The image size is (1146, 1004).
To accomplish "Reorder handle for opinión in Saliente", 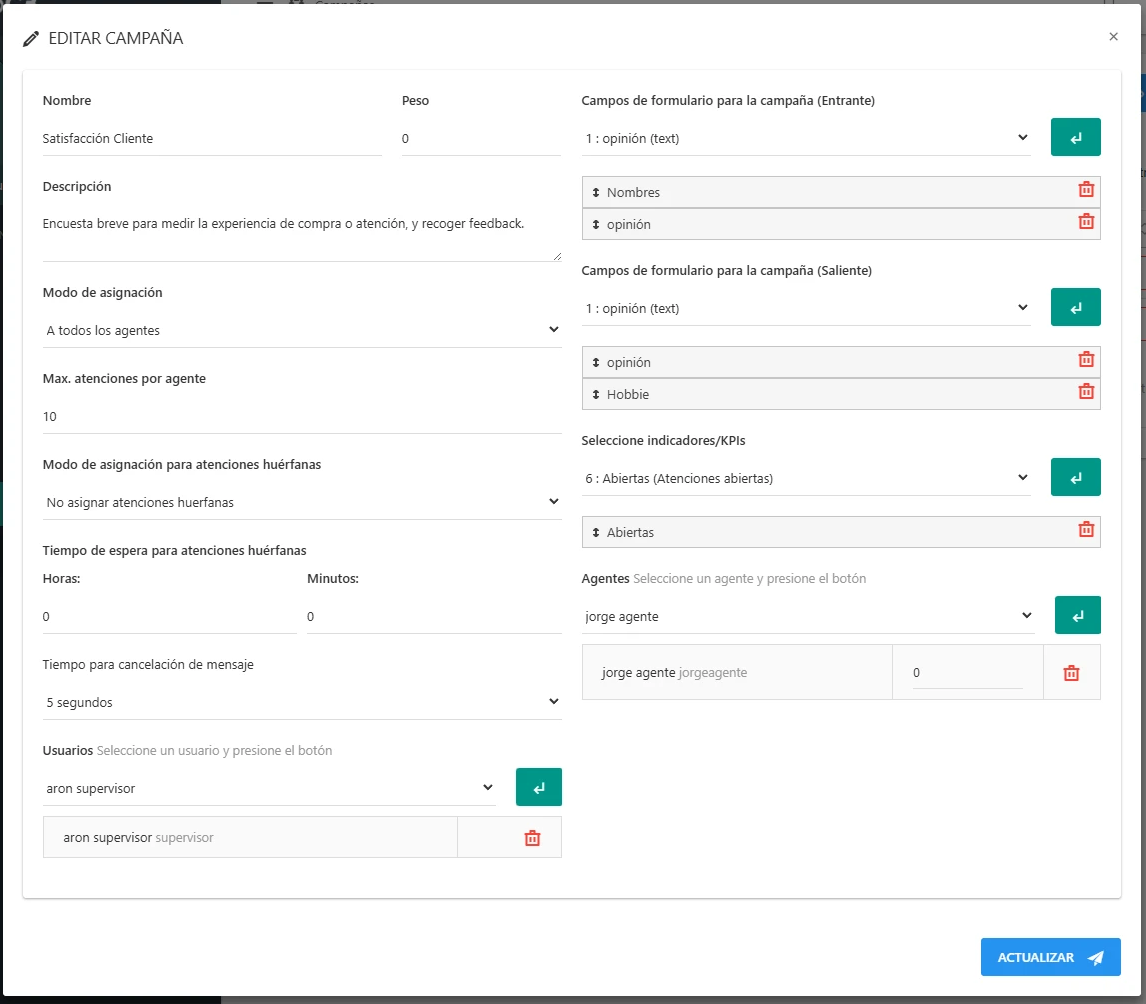I will [x=596, y=362].
